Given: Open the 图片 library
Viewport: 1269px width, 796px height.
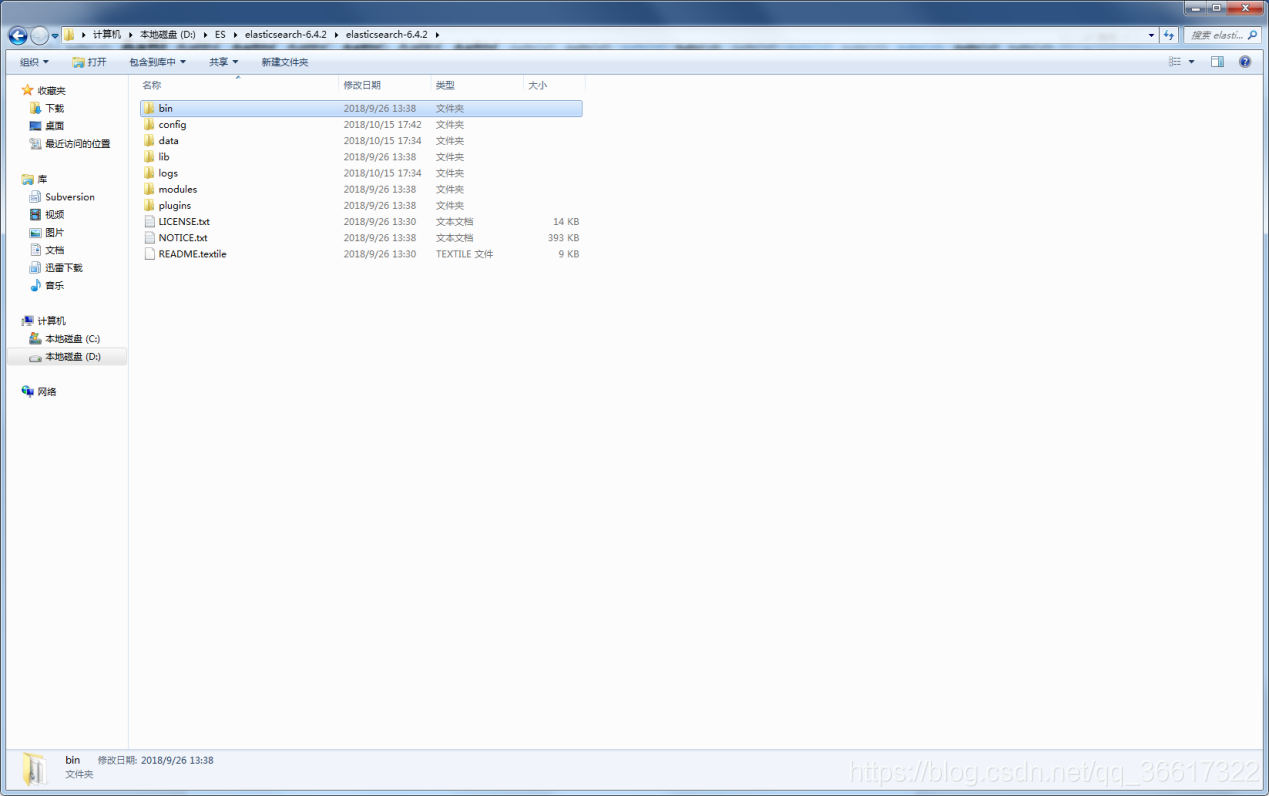Looking at the screenshot, I should tap(54, 233).
